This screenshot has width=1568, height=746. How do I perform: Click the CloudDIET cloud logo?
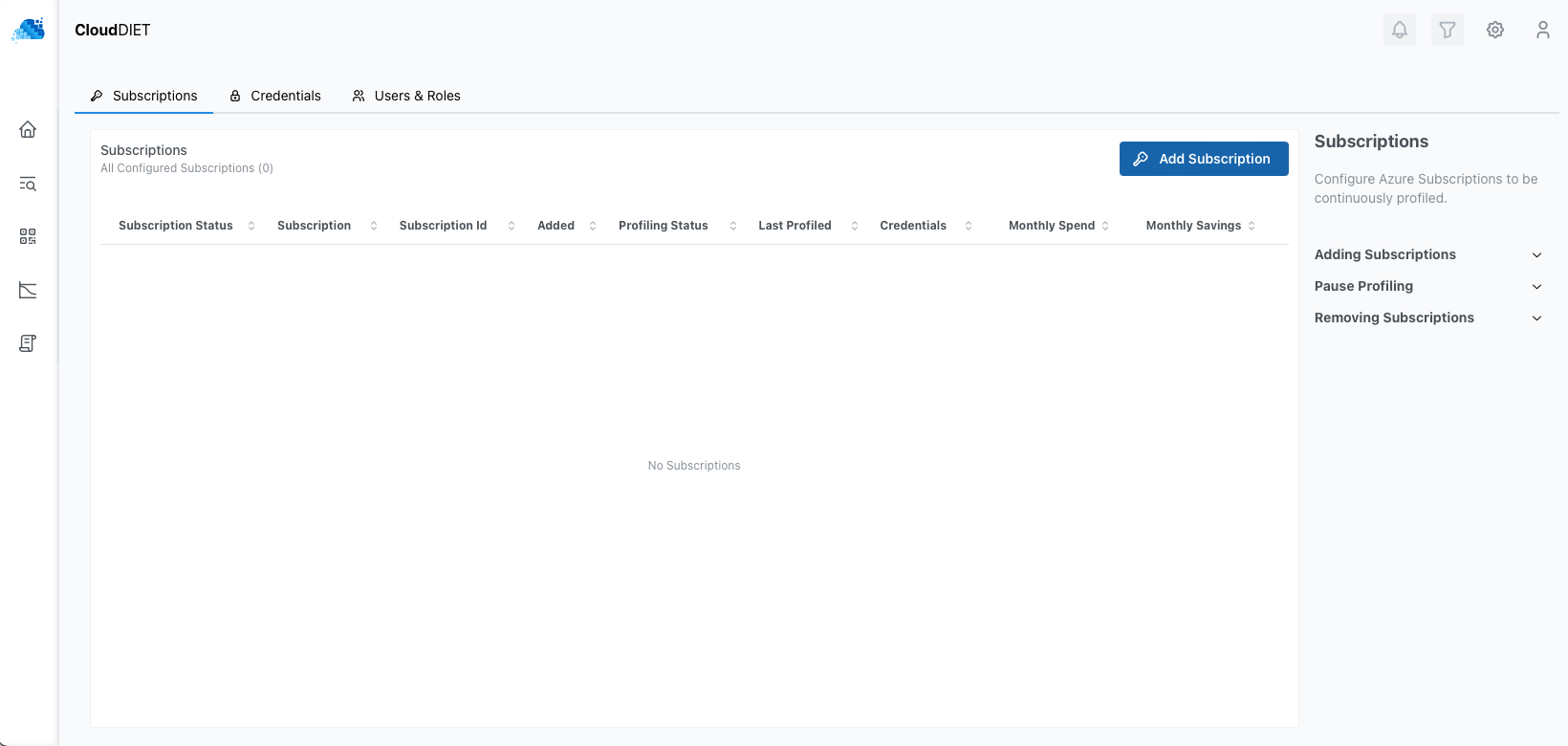[x=29, y=30]
